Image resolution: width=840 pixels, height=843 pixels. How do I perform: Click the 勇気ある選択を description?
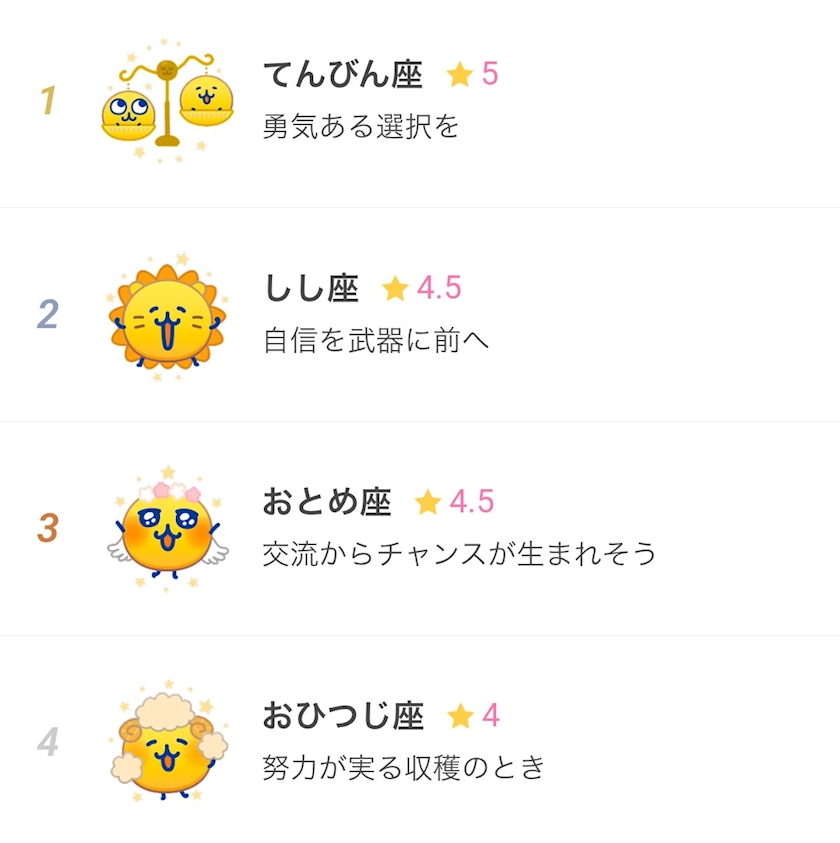[361, 127]
